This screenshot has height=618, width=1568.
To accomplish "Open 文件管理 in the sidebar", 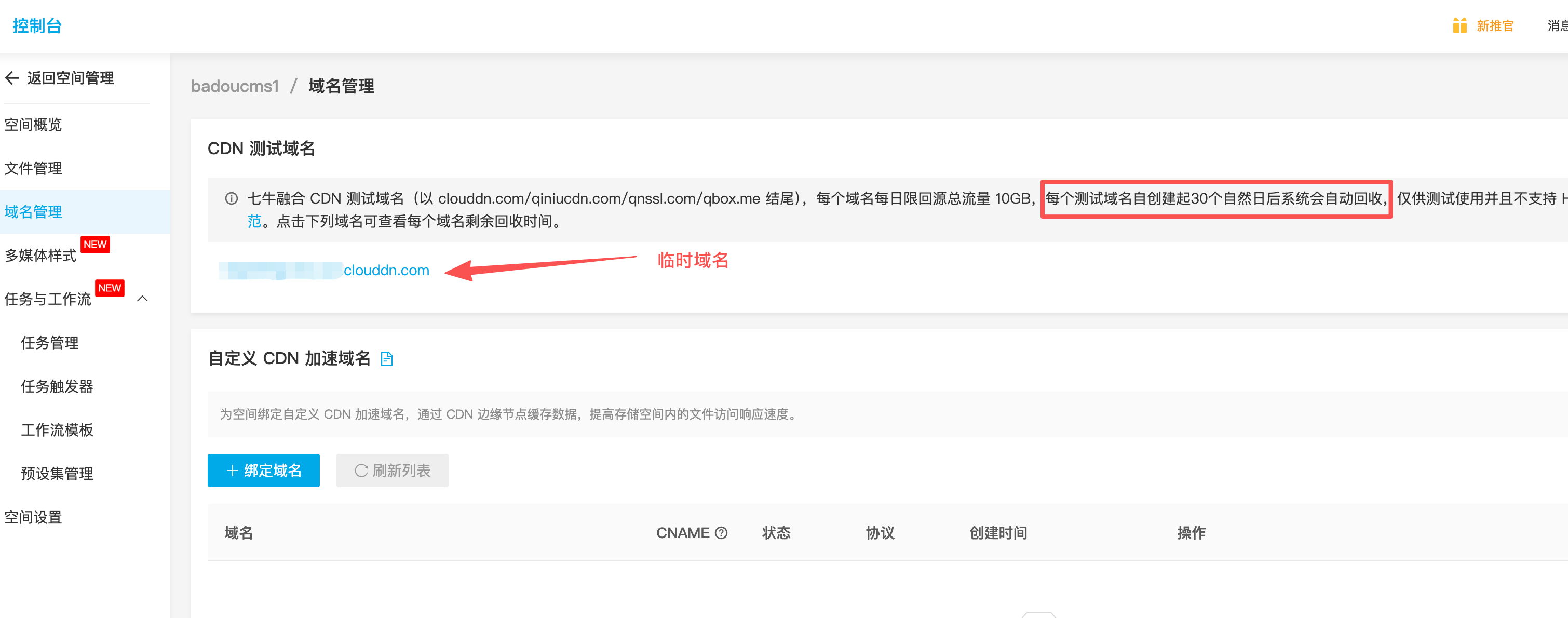I will (33, 168).
